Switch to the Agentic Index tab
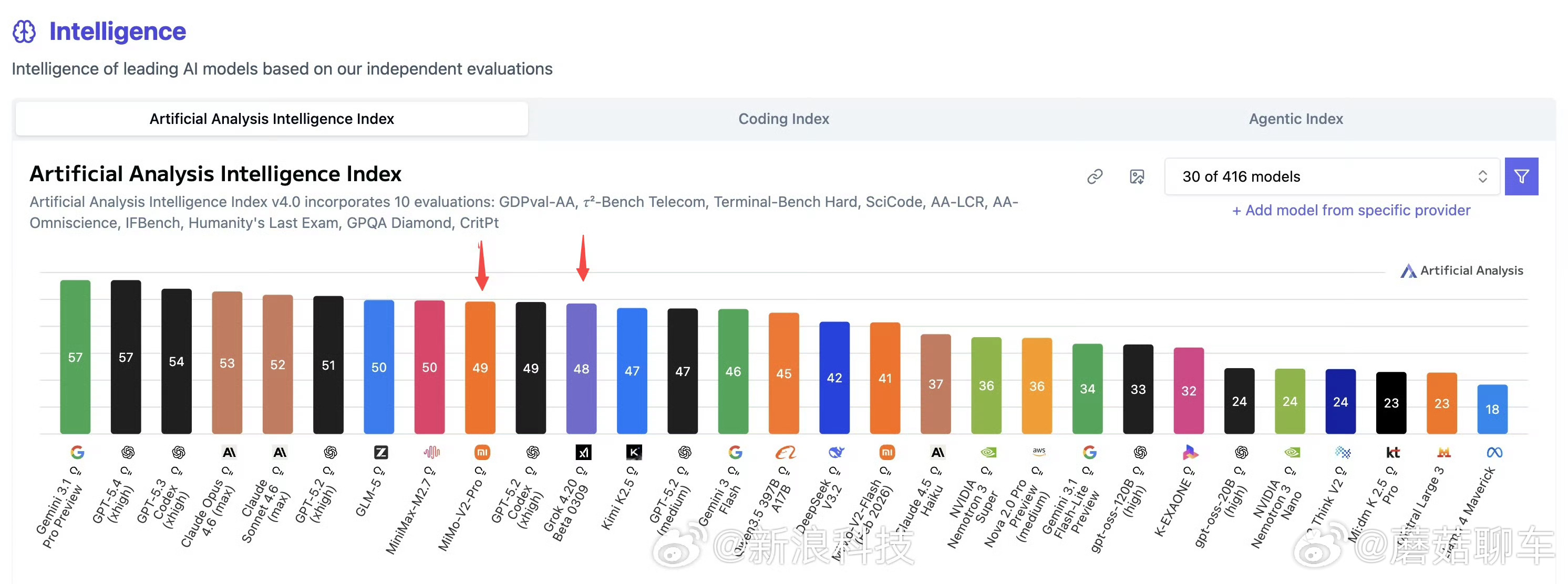 pos(1295,119)
